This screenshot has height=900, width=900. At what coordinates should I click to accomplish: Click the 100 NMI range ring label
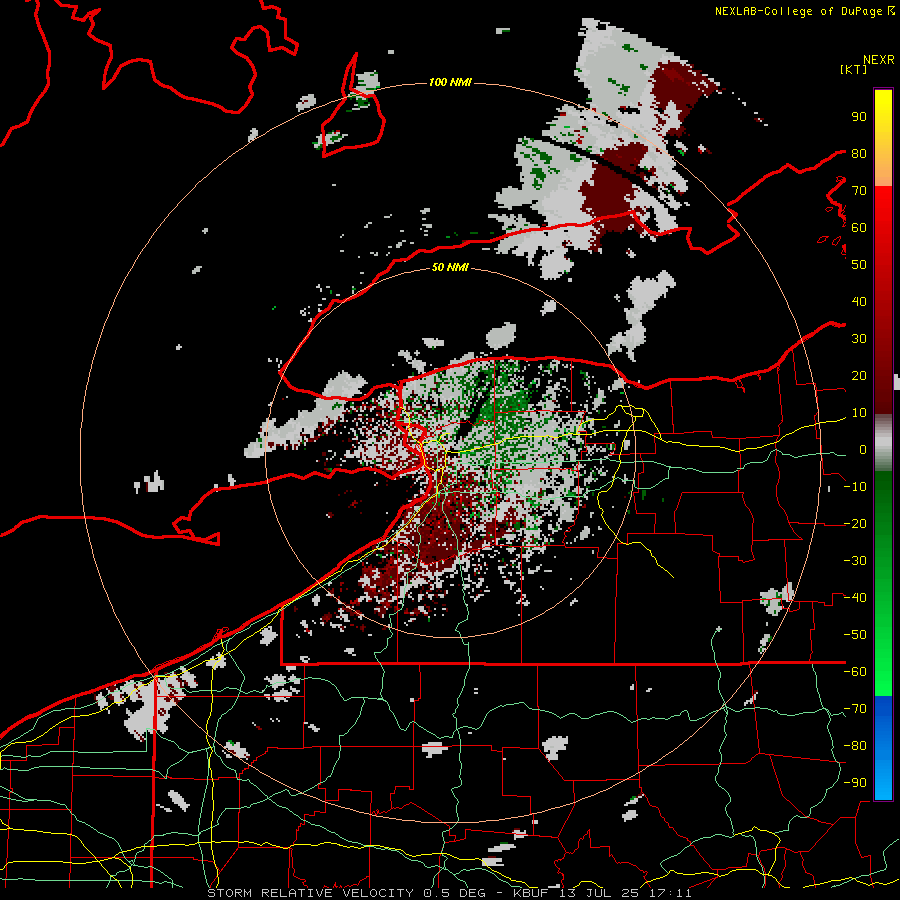point(450,83)
